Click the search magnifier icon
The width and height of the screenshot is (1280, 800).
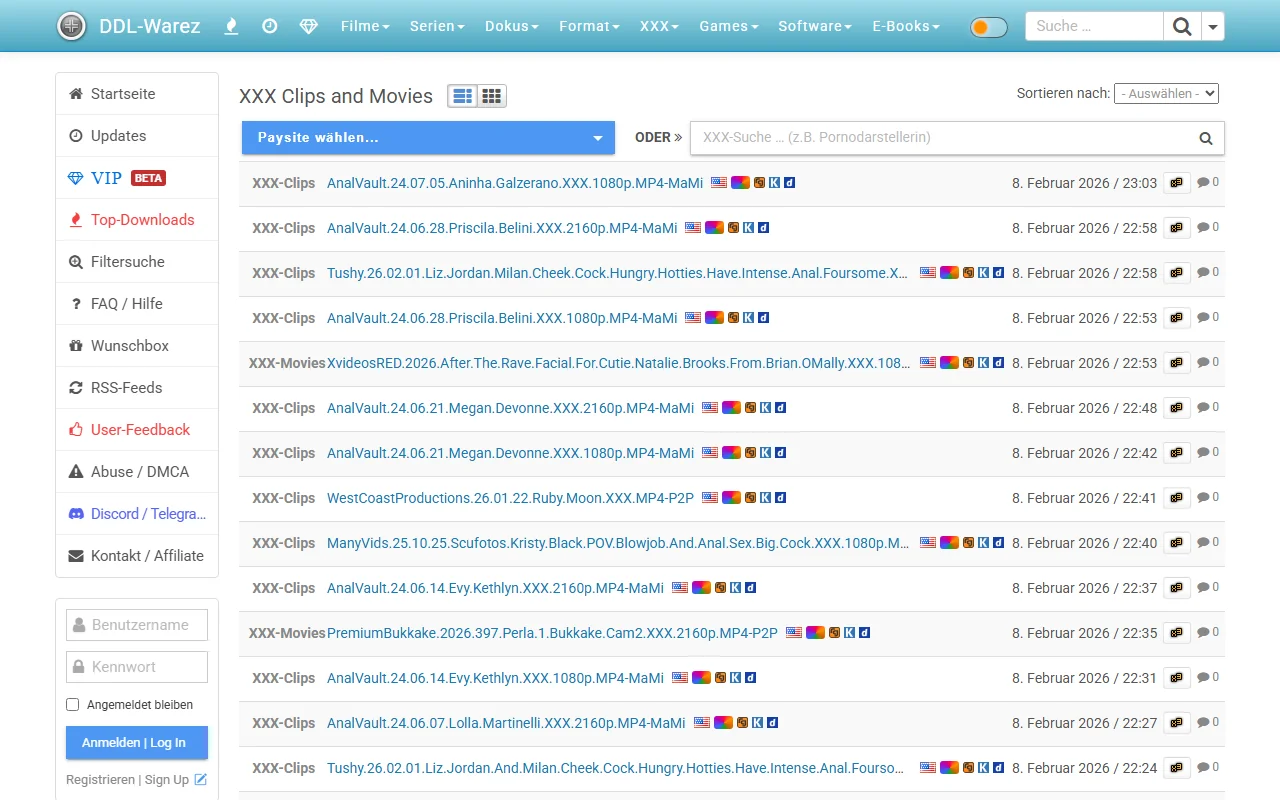(x=1181, y=26)
